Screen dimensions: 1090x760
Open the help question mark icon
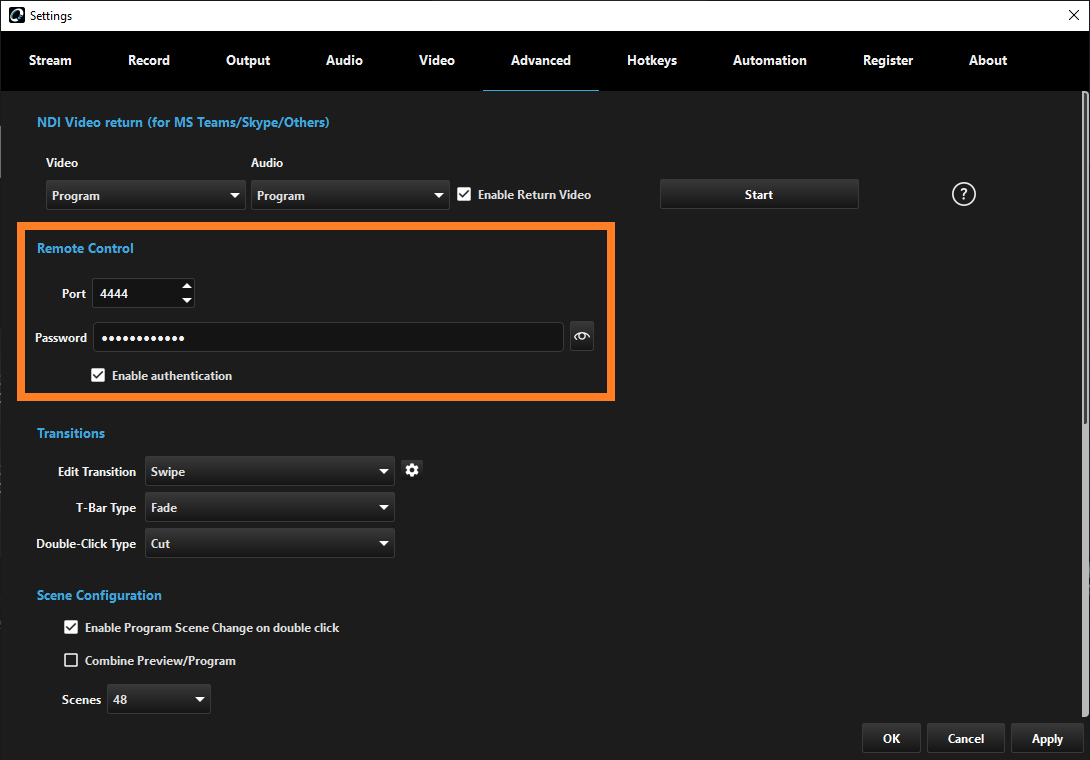pyautogui.click(x=963, y=194)
